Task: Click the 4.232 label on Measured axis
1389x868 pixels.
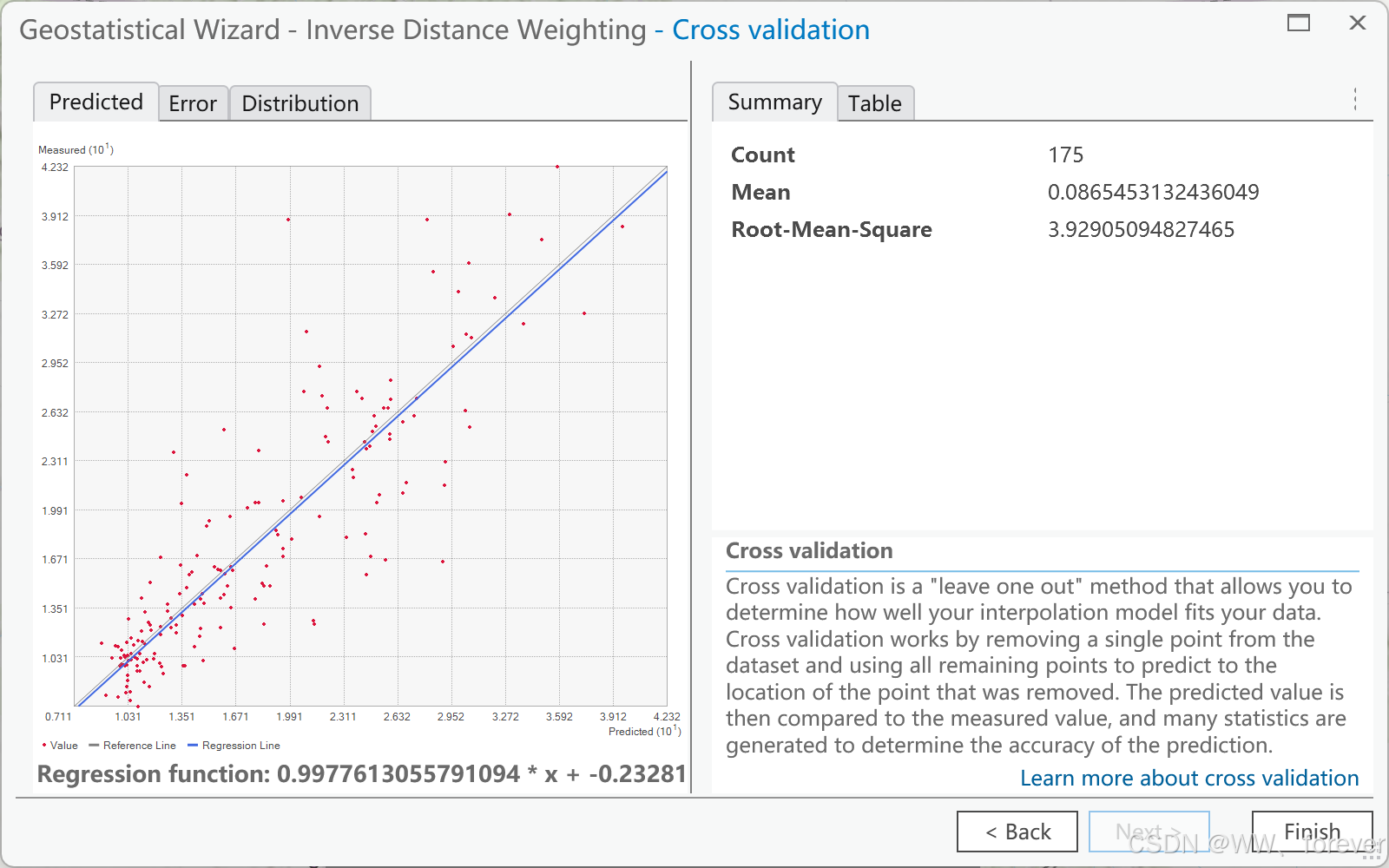Action: click(55, 168)
